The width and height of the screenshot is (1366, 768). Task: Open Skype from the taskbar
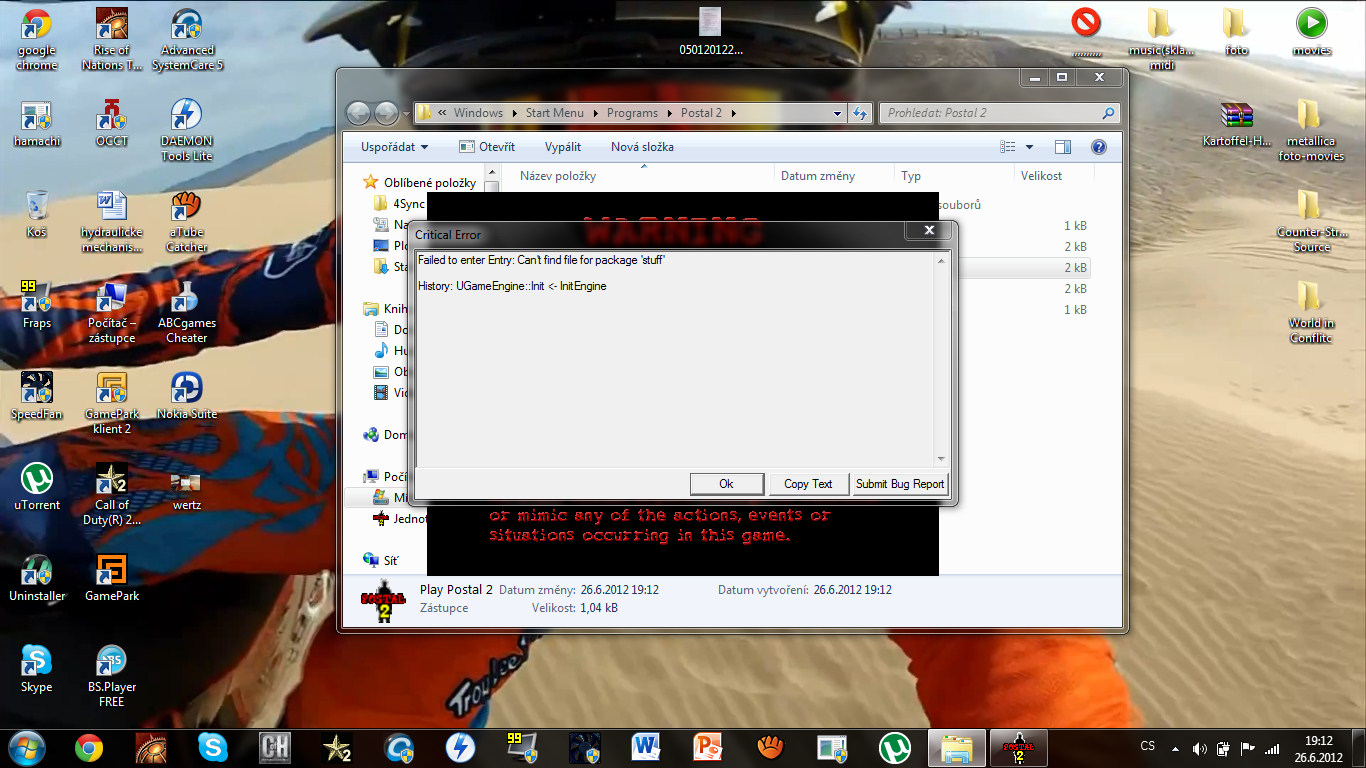pyautogui.click(x=212, y=747)
